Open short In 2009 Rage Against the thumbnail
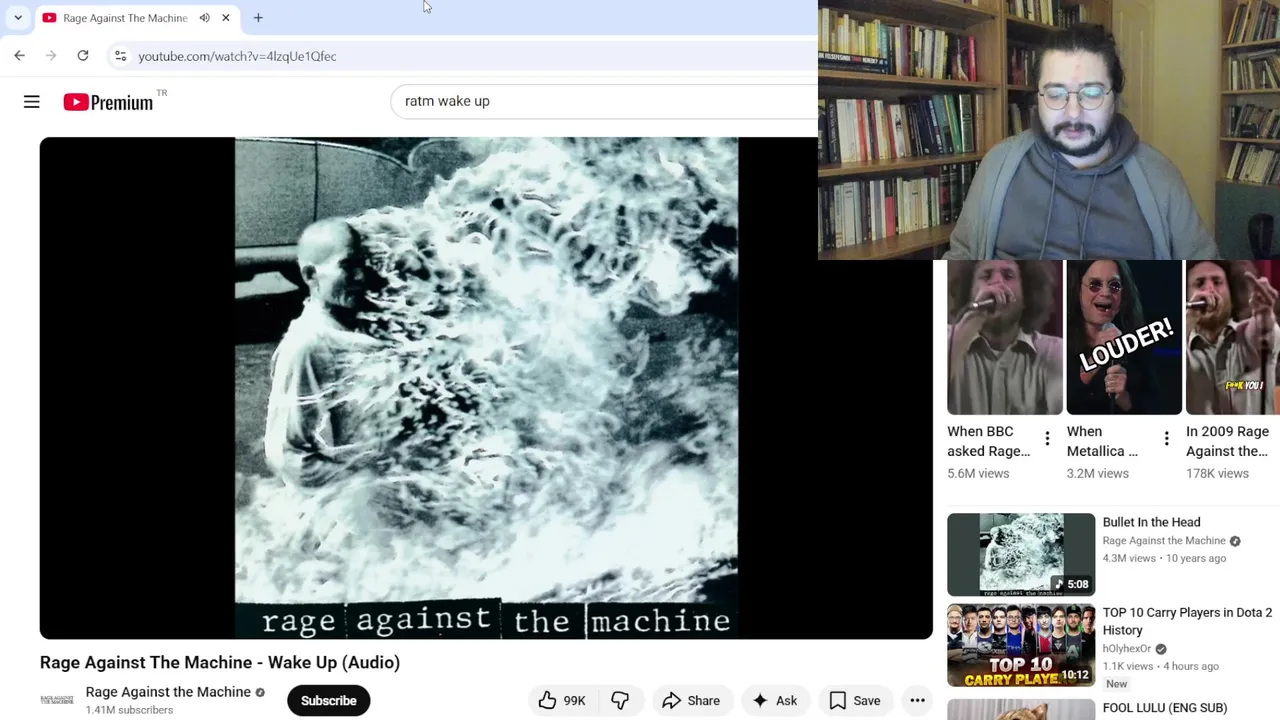The image size is (1280, 720). pyautogui.click(x=1233, y=337)
